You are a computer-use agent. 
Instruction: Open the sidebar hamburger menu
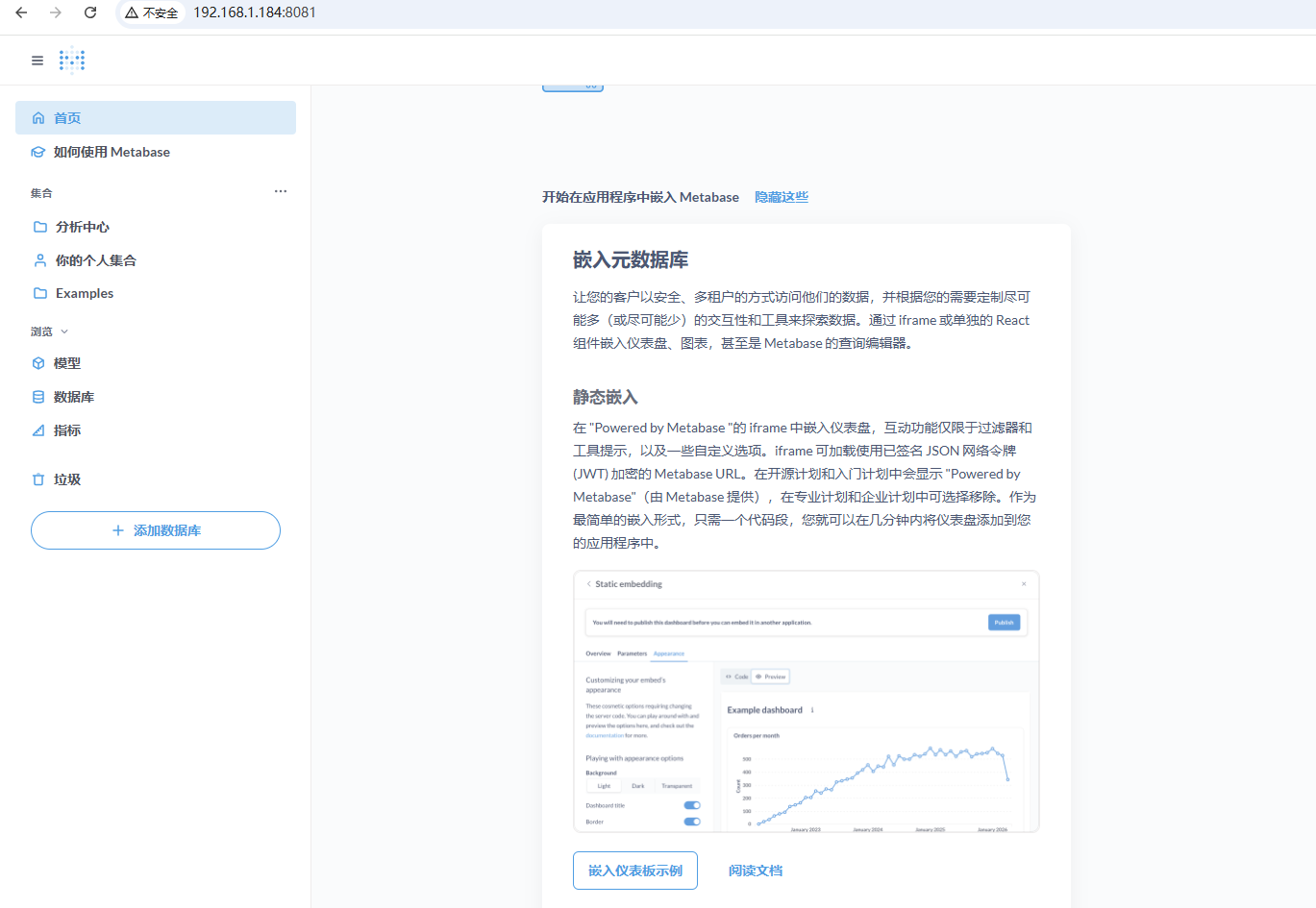tap(37, 60)
